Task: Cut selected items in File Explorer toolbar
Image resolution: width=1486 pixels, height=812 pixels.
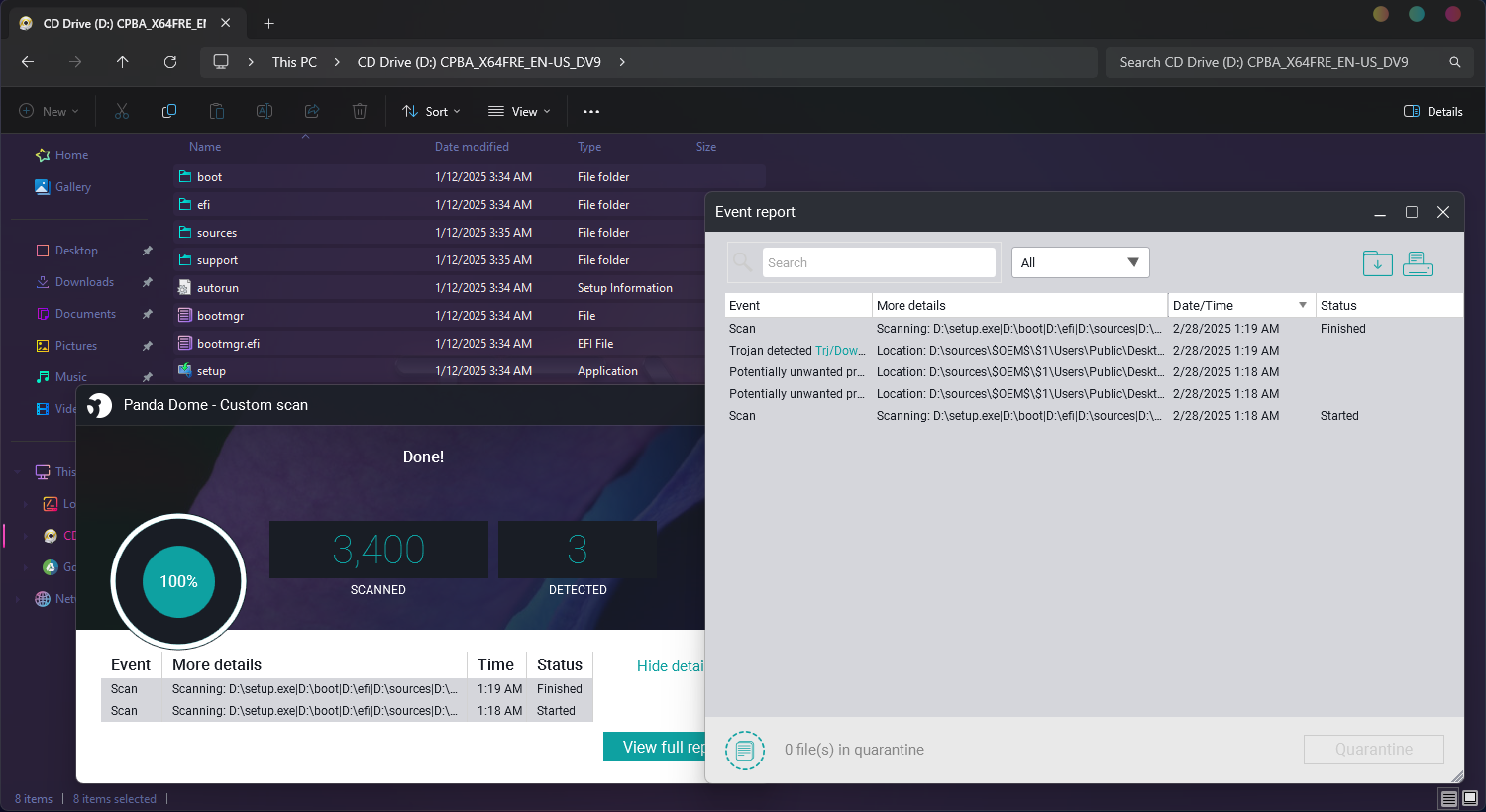Action: point(122,111)
